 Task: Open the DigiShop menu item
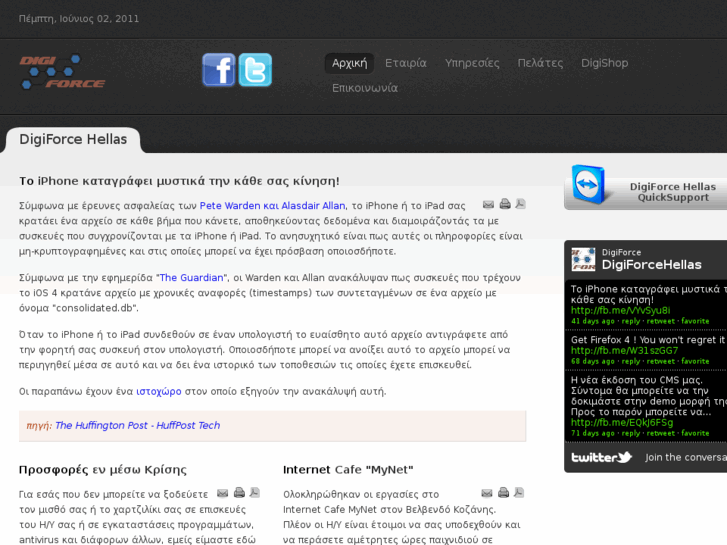(x=605, y=63)
